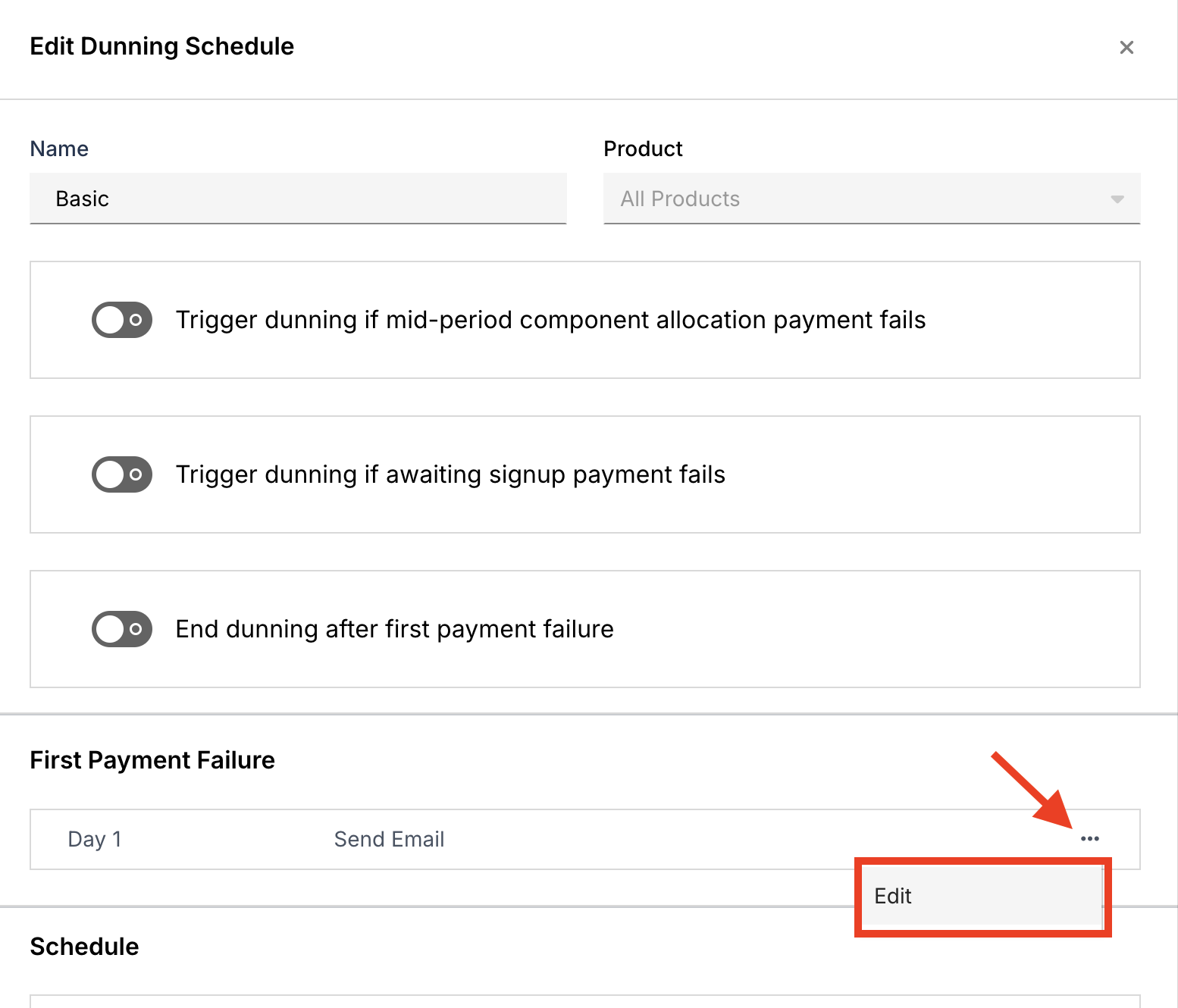This screenshot has height=1008, width=1178.
Task: Click the Edit Dunning Schedule title
Action: pos(161,46)
